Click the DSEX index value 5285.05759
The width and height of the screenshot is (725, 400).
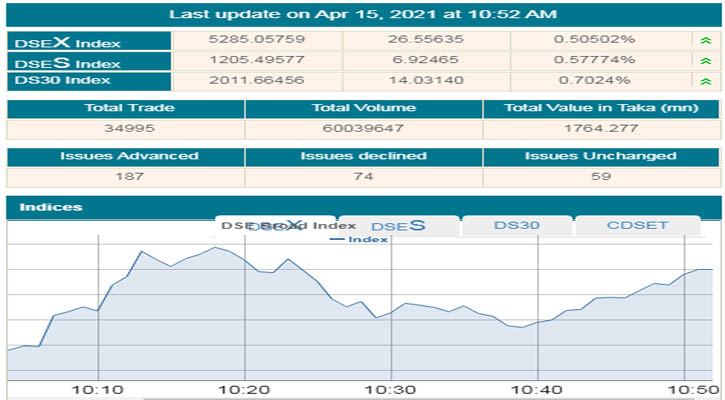[x=258, y=40]
